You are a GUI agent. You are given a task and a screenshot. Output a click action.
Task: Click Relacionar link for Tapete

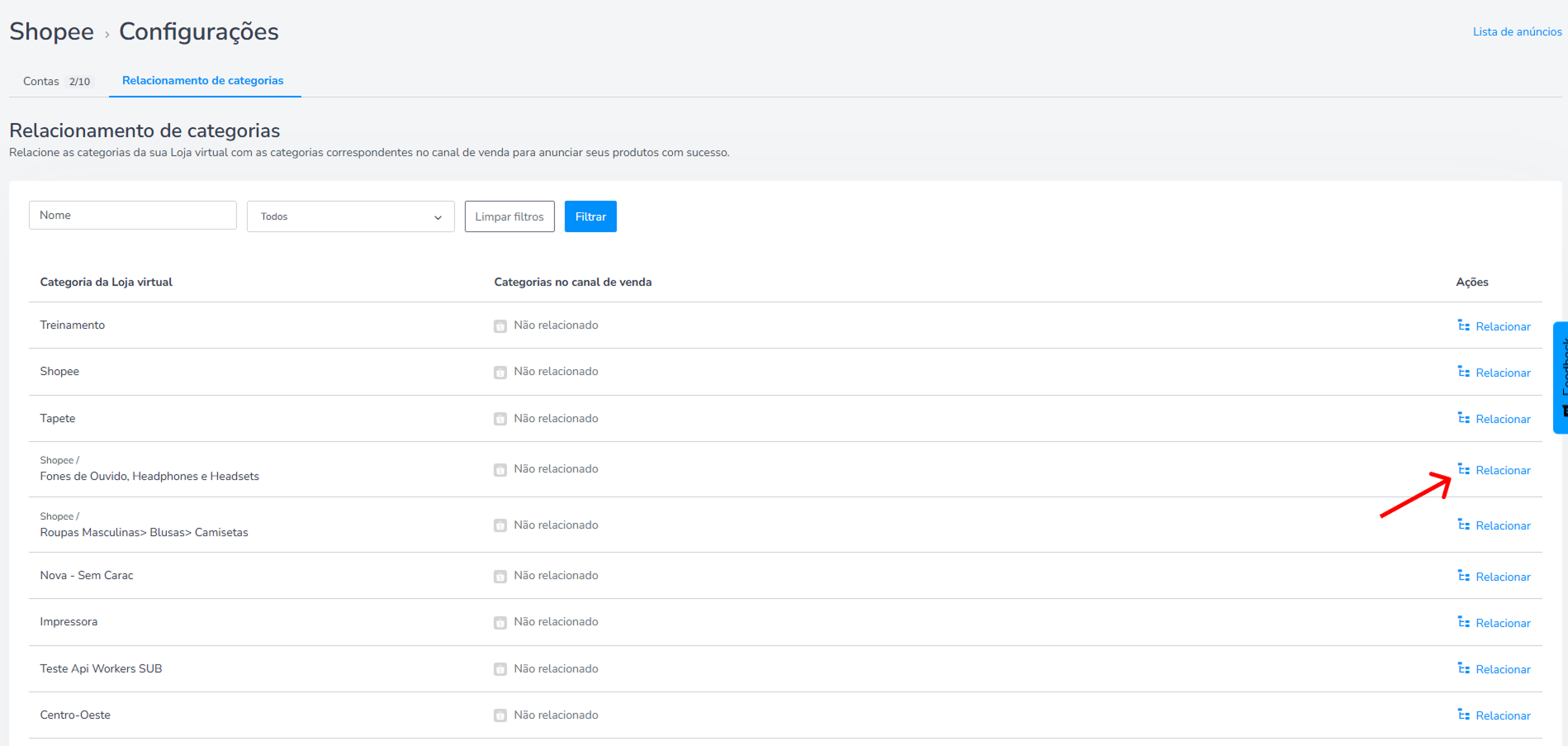click(1503, 419)
